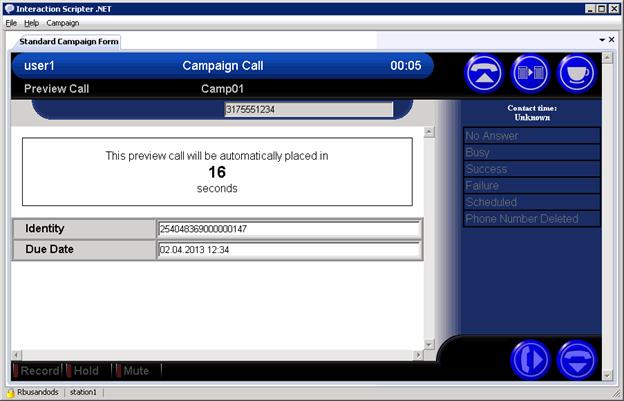Open the File menu
This screenshot has width=624, height=401.
pos(11,22)
